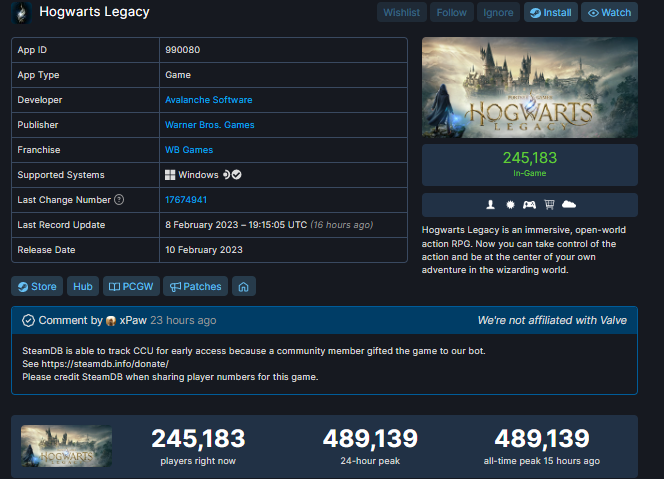Image resolution: width=664 pixels, height=479 pixels.
Task: Click 'We're not affiliated with Valve' text
Action: pyautogui.click(x=552, y=320)
